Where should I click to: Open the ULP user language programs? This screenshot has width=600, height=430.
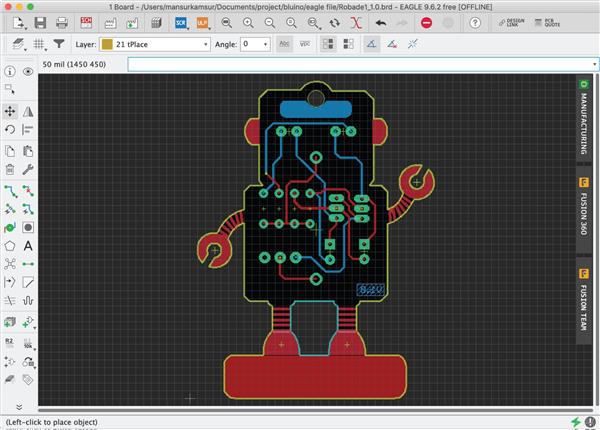202,22
